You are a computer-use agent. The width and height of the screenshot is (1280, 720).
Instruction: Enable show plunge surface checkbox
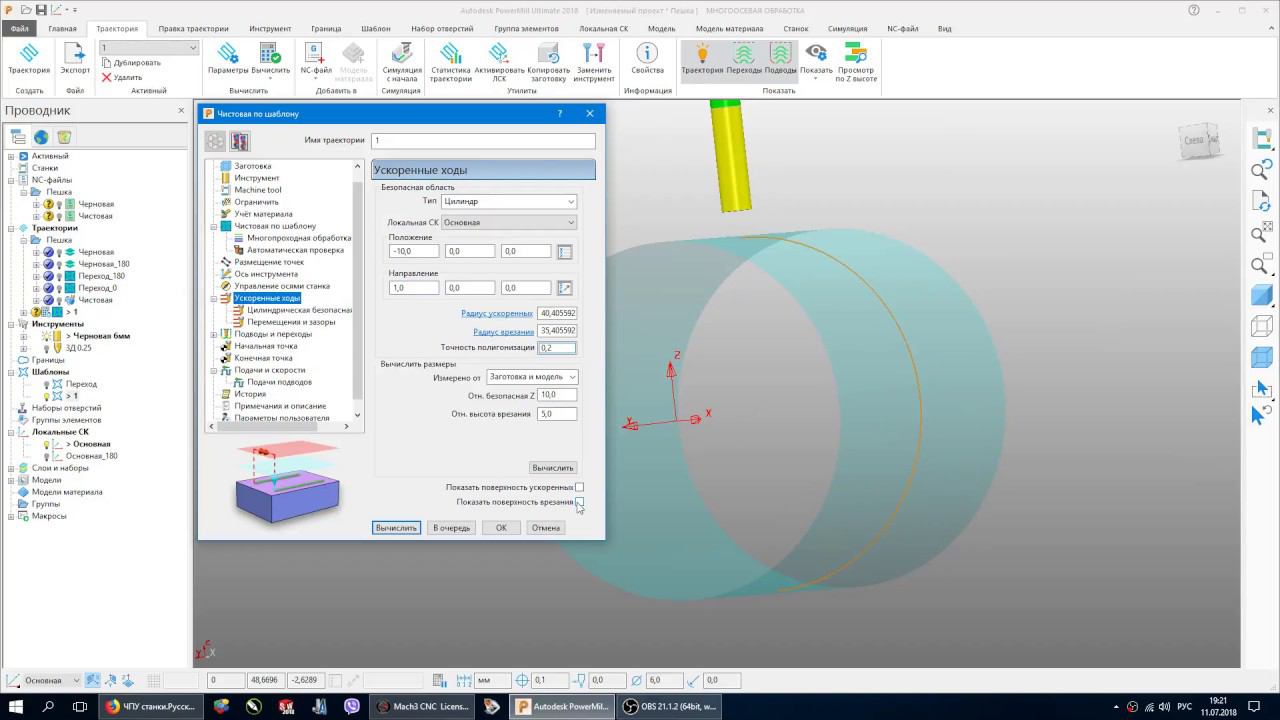point(579,502)
